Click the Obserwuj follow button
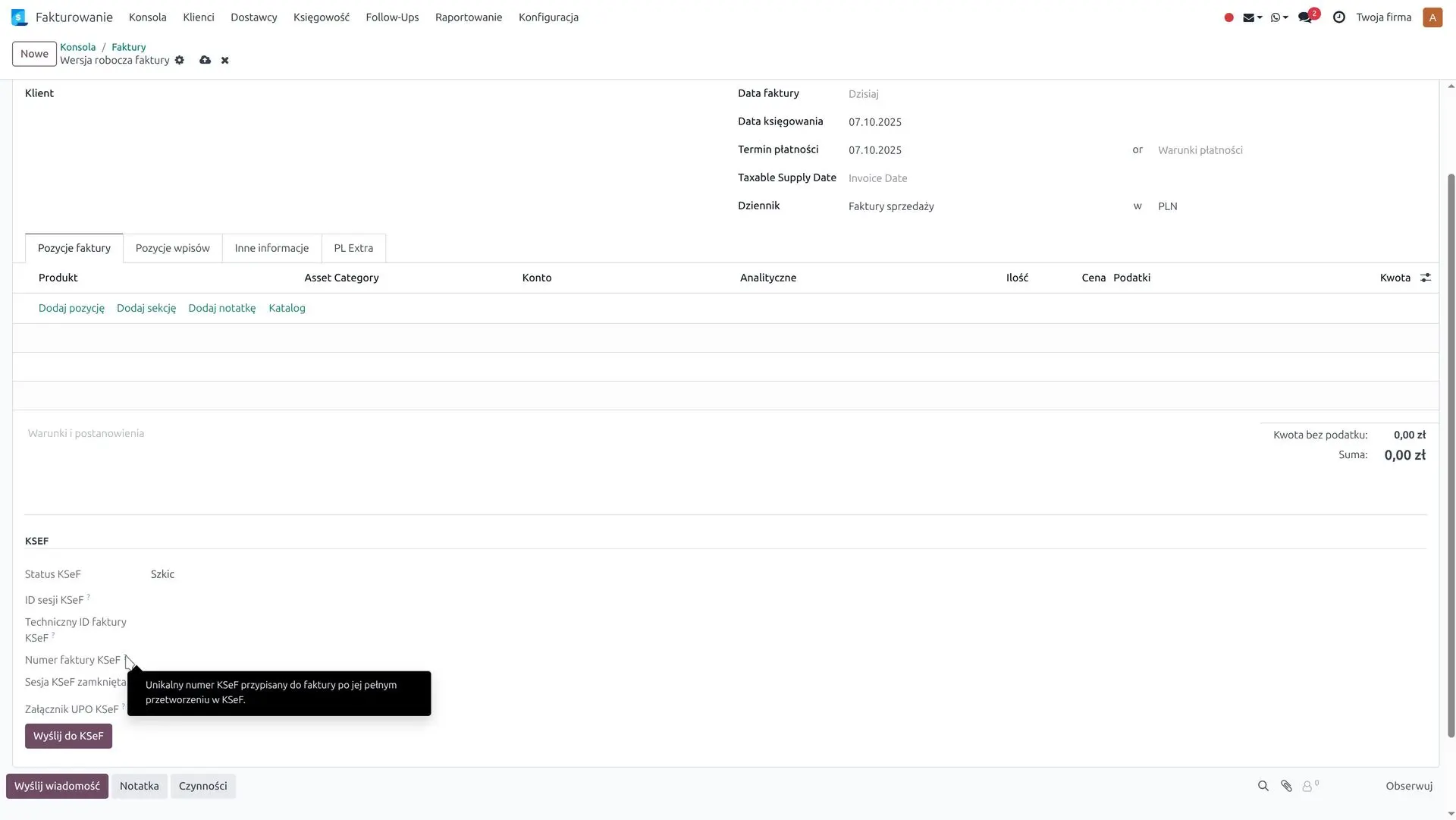This screenshot has width=1456, height=820. click(1409, 786)
